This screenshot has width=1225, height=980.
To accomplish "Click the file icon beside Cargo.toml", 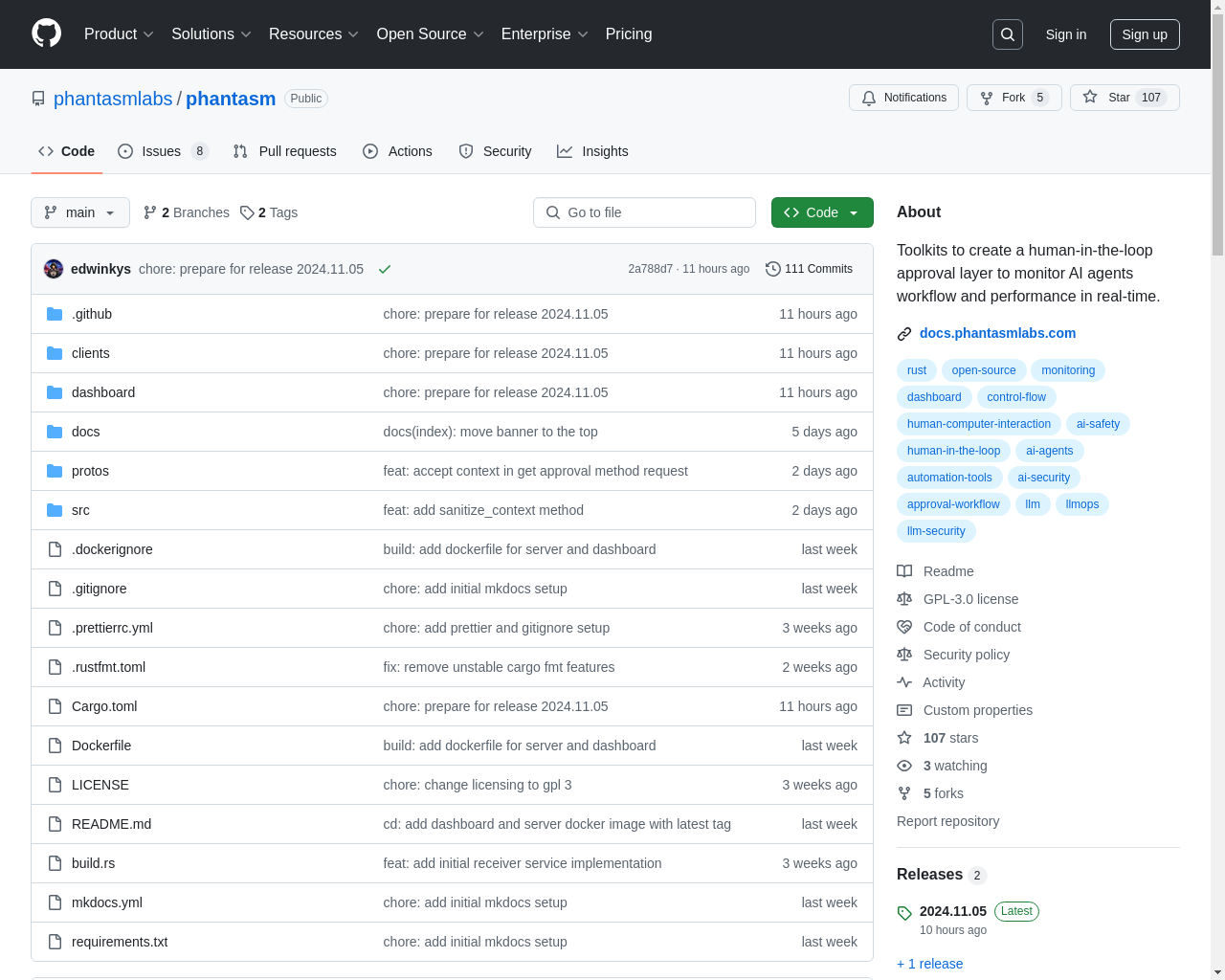I will tap(55, 706).
